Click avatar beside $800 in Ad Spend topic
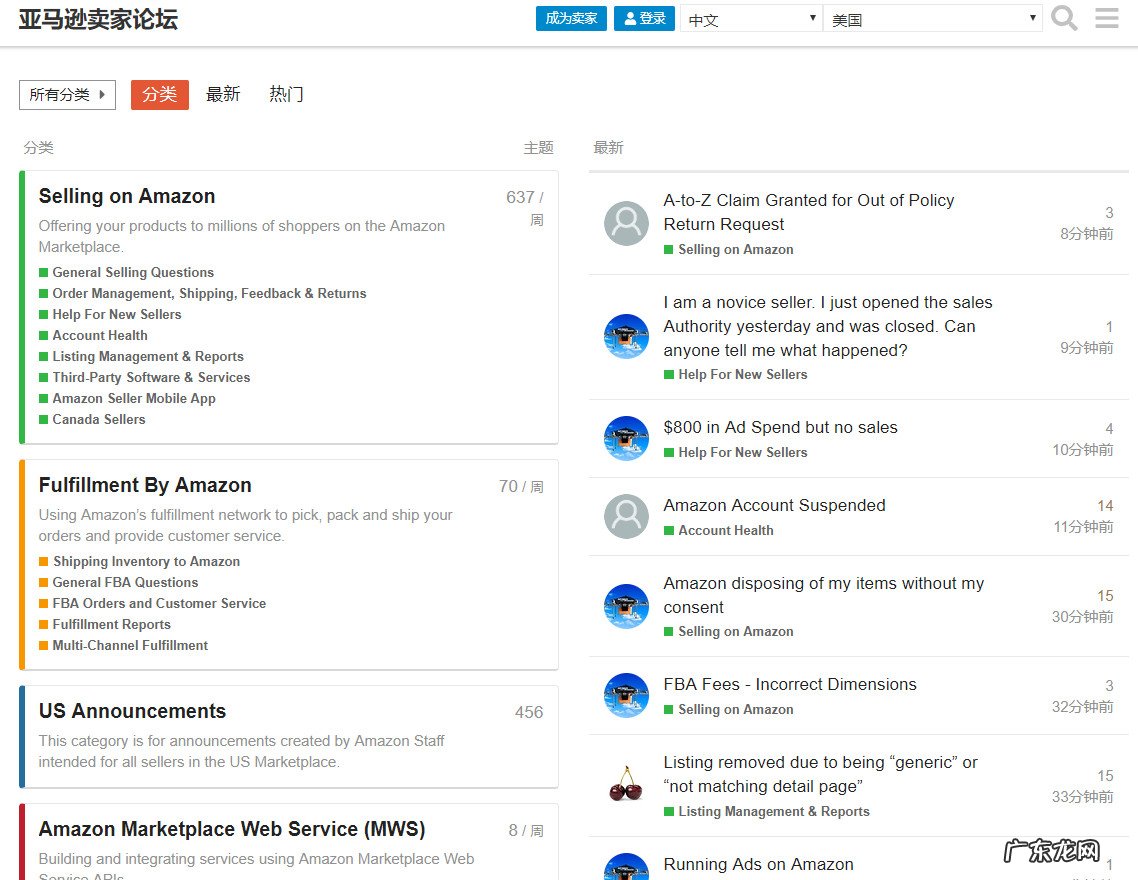The height and width of the screenshot is (880, 1138). [626, 438]
